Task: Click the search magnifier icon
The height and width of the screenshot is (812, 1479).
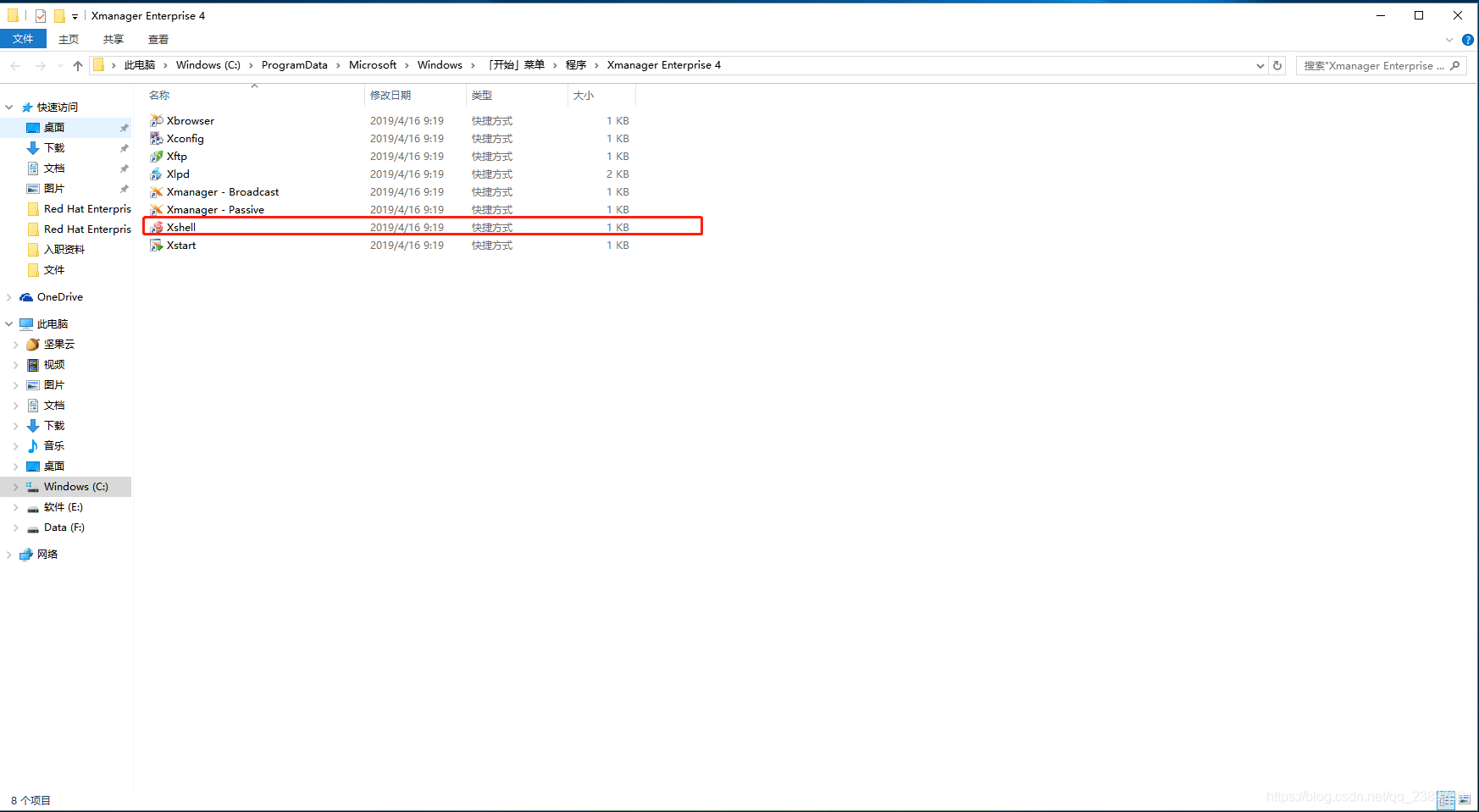Action: point(1455,65)
